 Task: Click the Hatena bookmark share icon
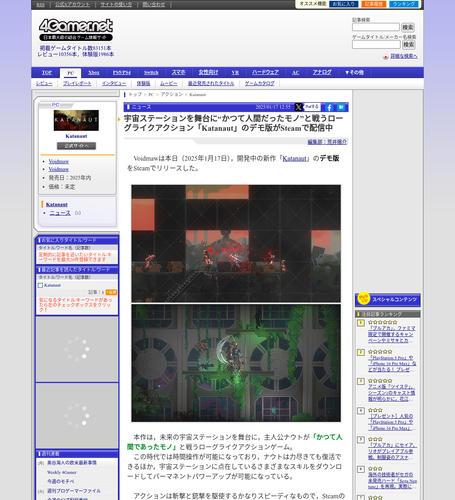click(x=341, y=107)
